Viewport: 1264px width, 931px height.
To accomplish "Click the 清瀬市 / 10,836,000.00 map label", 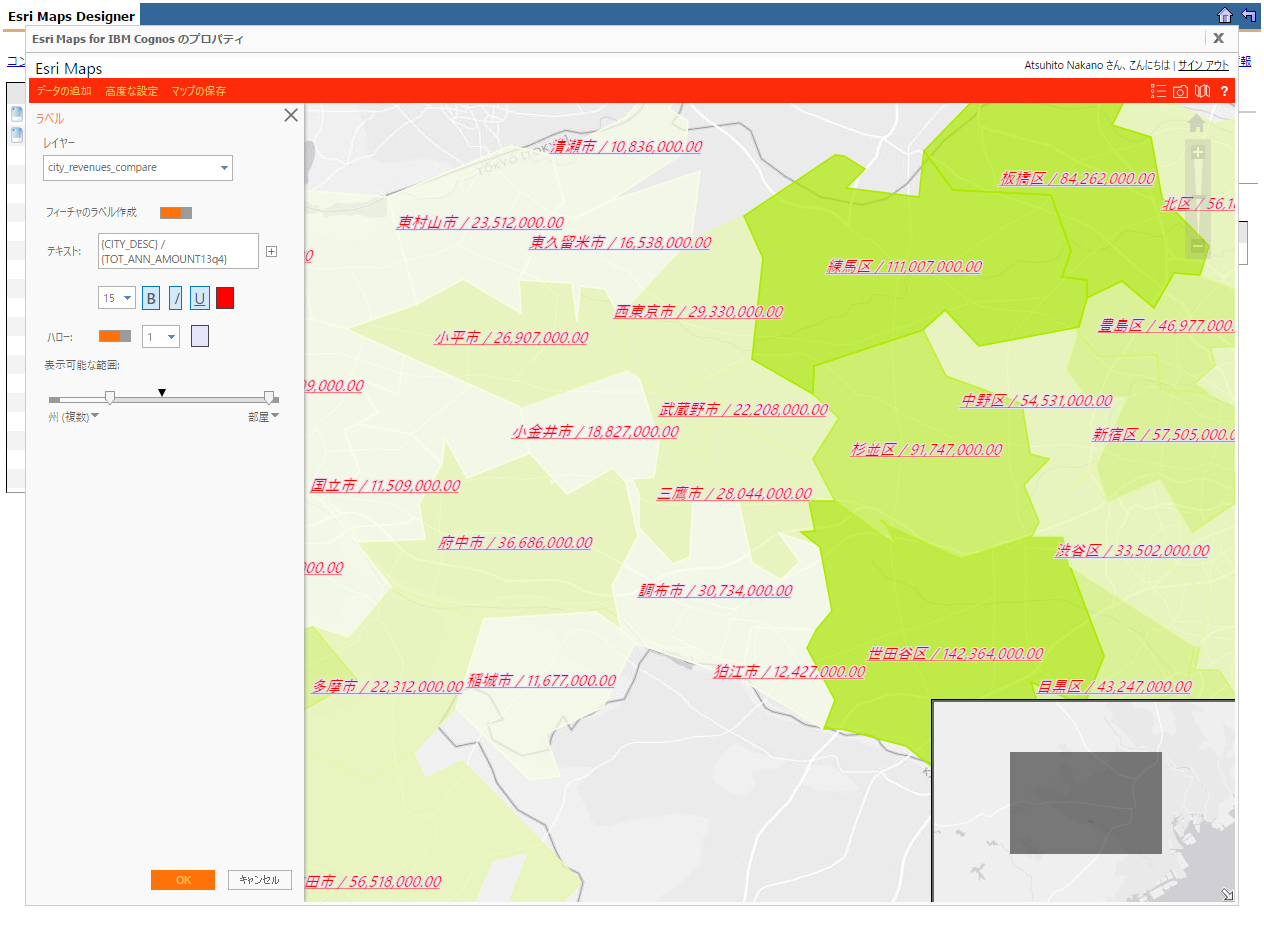I will click(x=626, y=147).
